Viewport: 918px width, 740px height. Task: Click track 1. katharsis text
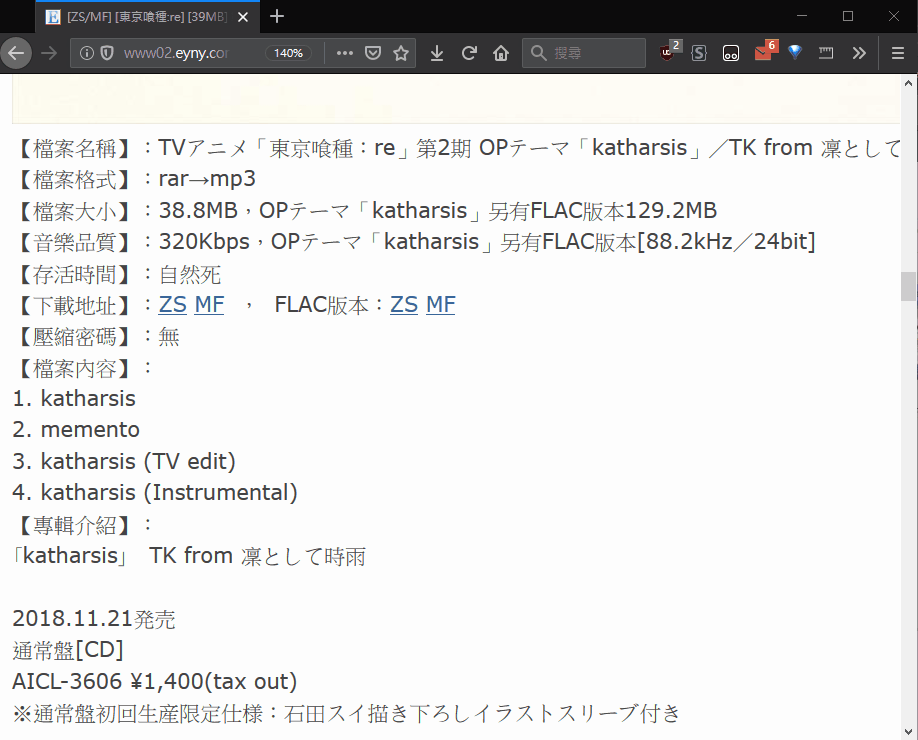74,399
